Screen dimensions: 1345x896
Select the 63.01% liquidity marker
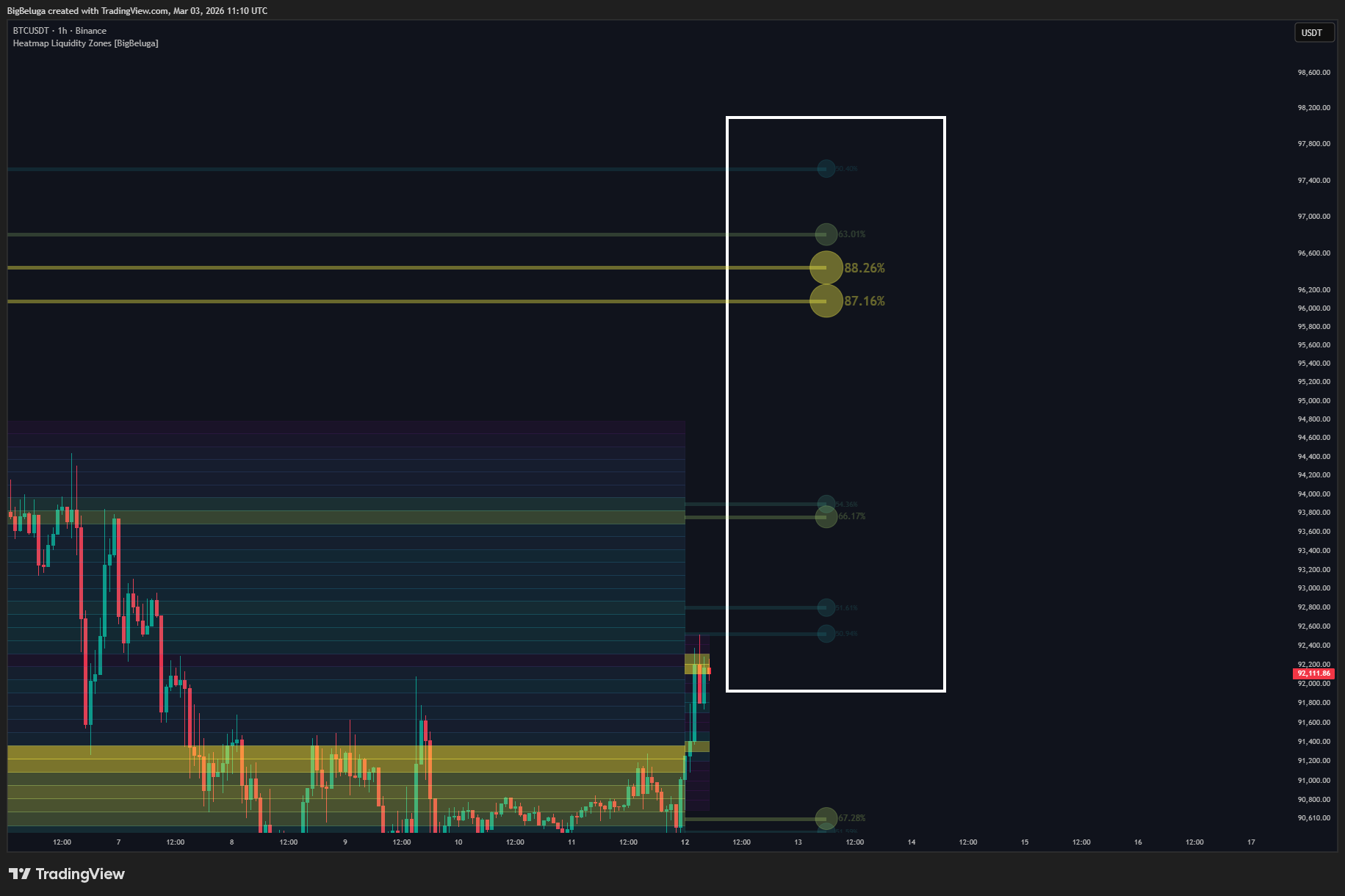[826, 234]
